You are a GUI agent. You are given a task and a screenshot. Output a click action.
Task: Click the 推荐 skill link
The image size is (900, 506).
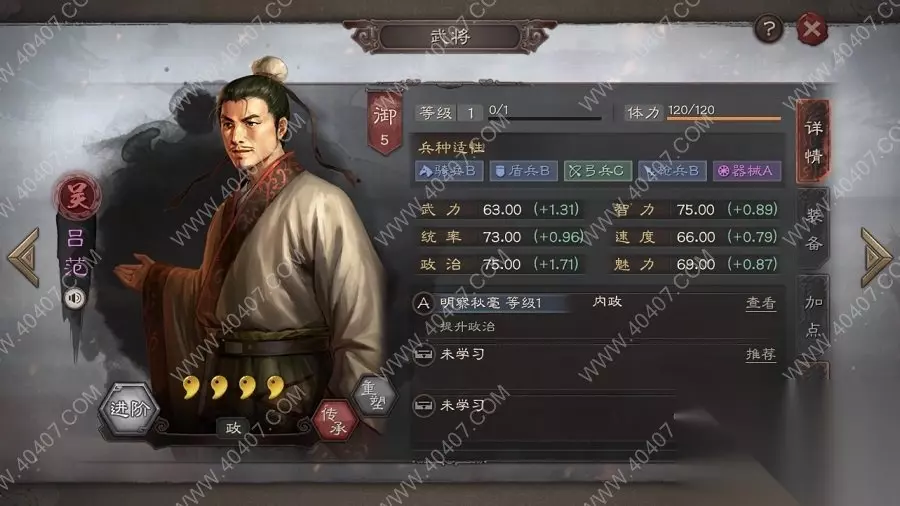[761, 355]
